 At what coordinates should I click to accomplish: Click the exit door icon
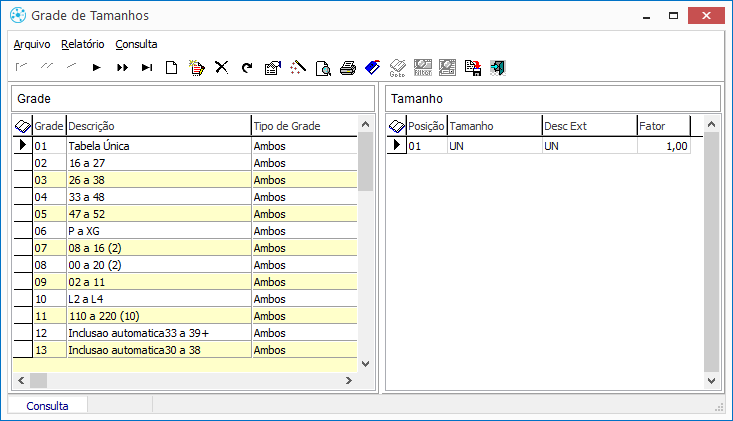pyautogui.click(x=498, y=68)
